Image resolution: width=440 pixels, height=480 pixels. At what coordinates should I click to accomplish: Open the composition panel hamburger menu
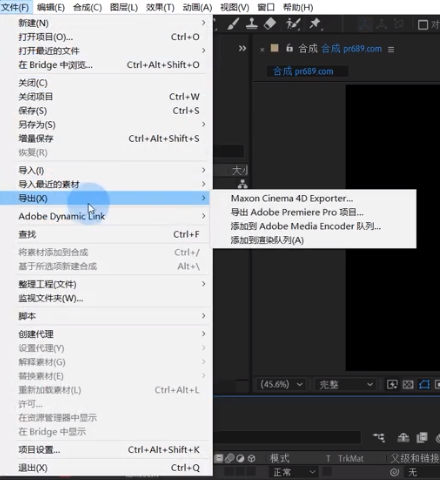[x=391, y=49]
